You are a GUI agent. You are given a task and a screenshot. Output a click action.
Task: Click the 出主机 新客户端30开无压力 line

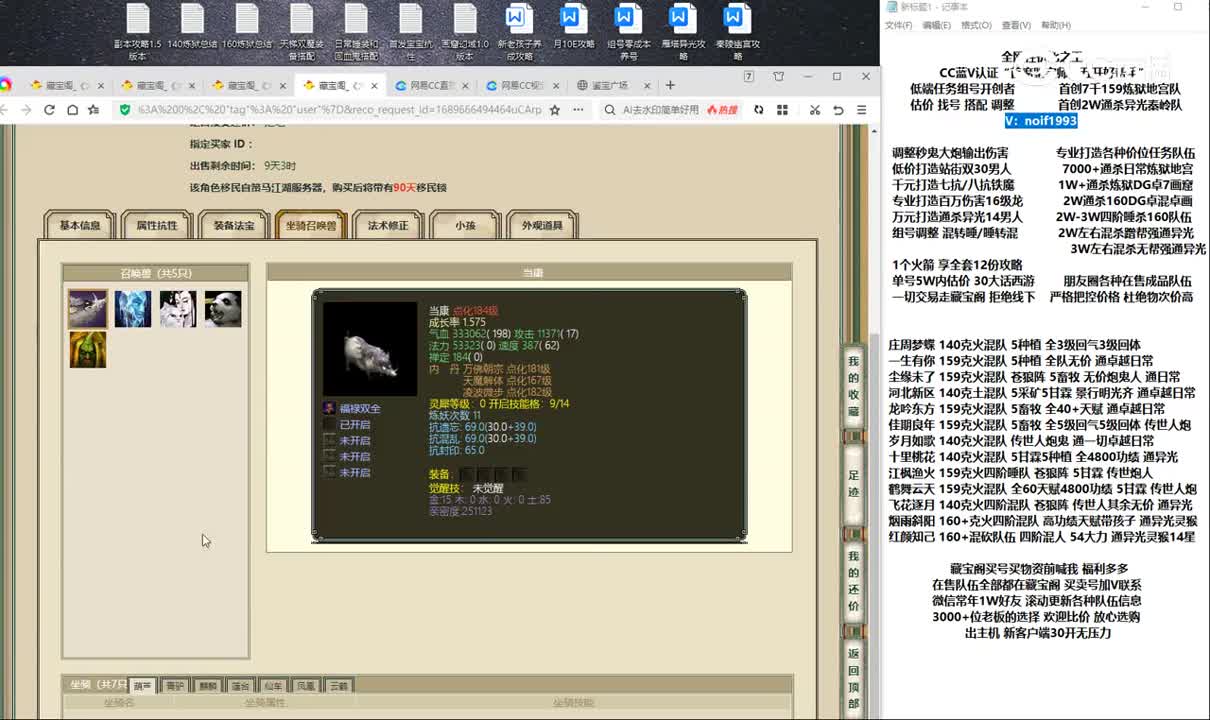pos(1038,633)
